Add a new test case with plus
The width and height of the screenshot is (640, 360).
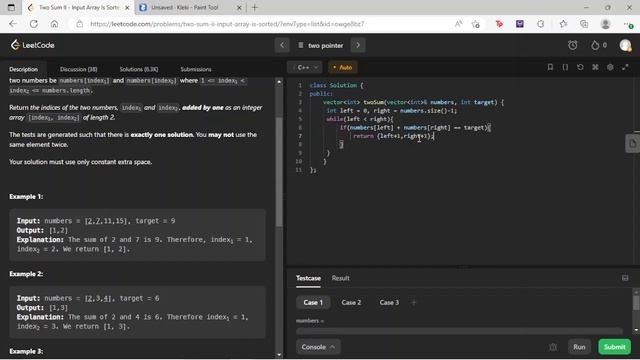pos(413,302)
